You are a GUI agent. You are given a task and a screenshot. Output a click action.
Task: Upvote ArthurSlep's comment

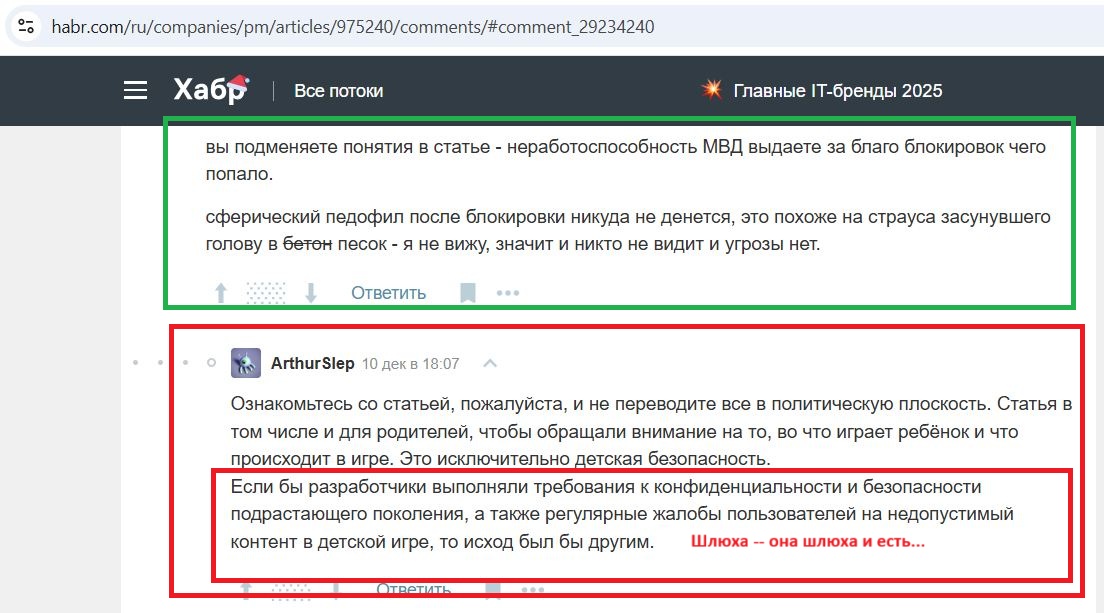[x=246, y=590]
